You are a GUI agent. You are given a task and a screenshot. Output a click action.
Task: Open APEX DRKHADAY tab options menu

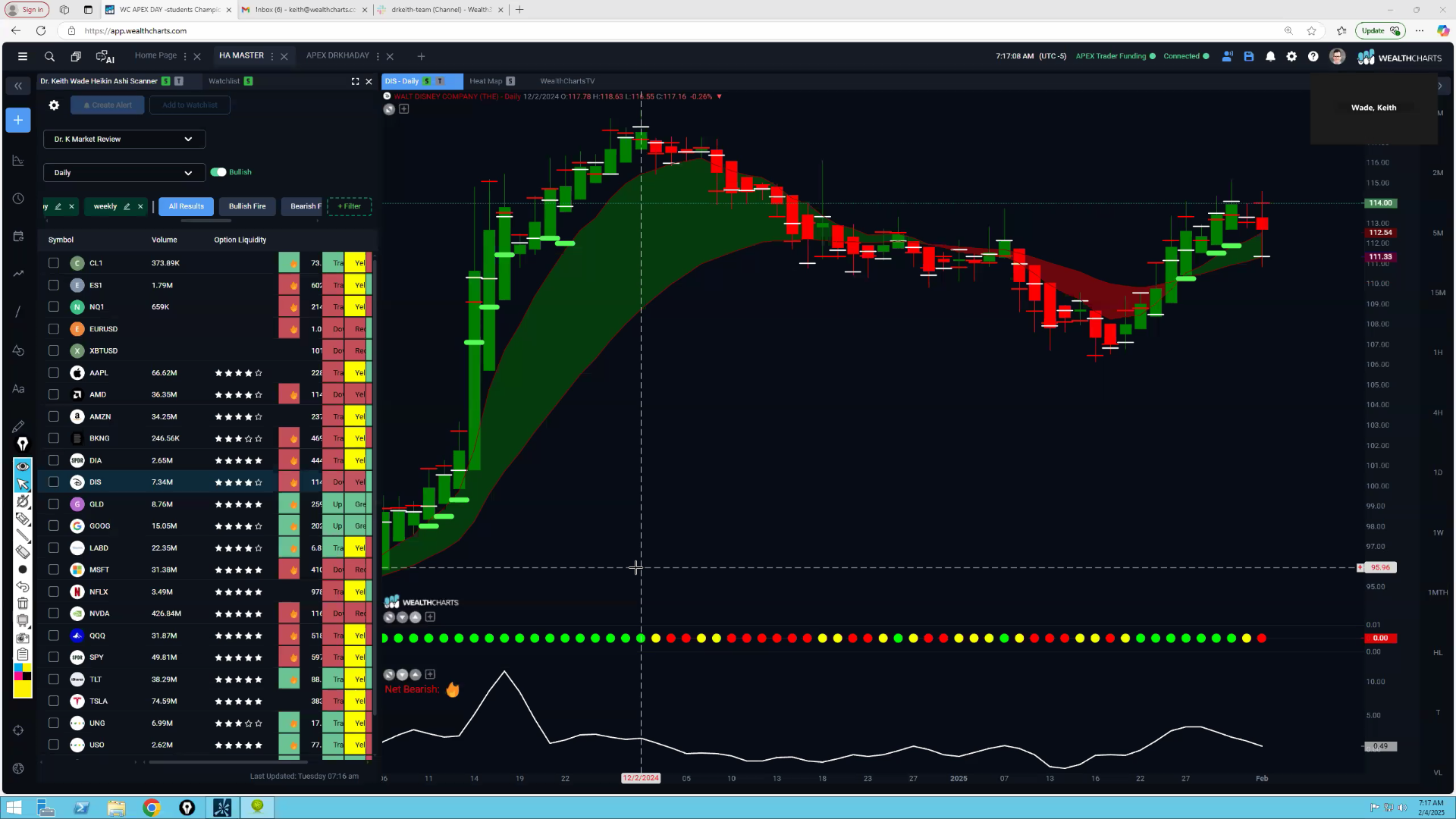pos(378,56)
